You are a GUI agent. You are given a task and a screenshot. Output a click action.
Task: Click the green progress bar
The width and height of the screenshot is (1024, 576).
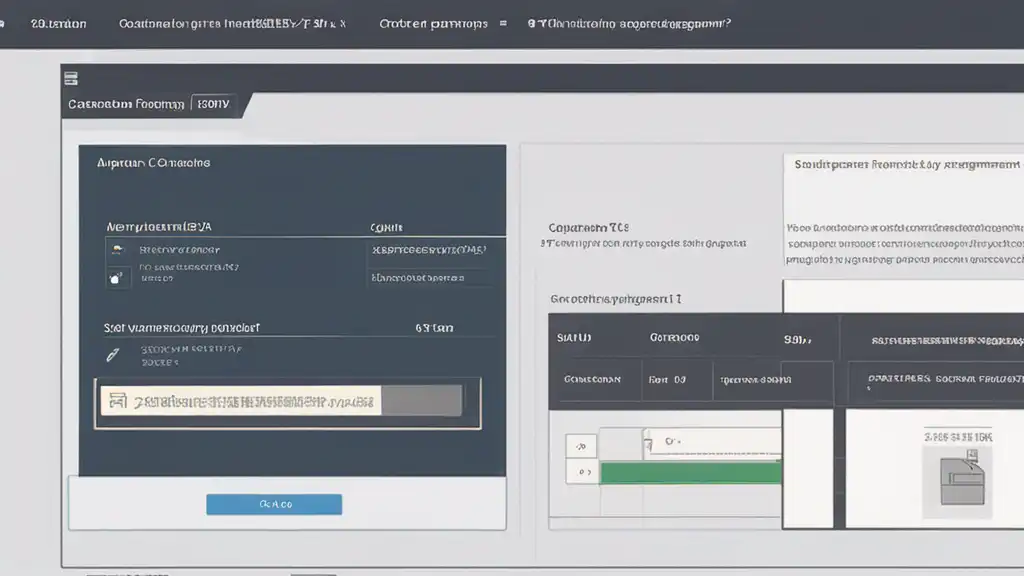[691, 473]
